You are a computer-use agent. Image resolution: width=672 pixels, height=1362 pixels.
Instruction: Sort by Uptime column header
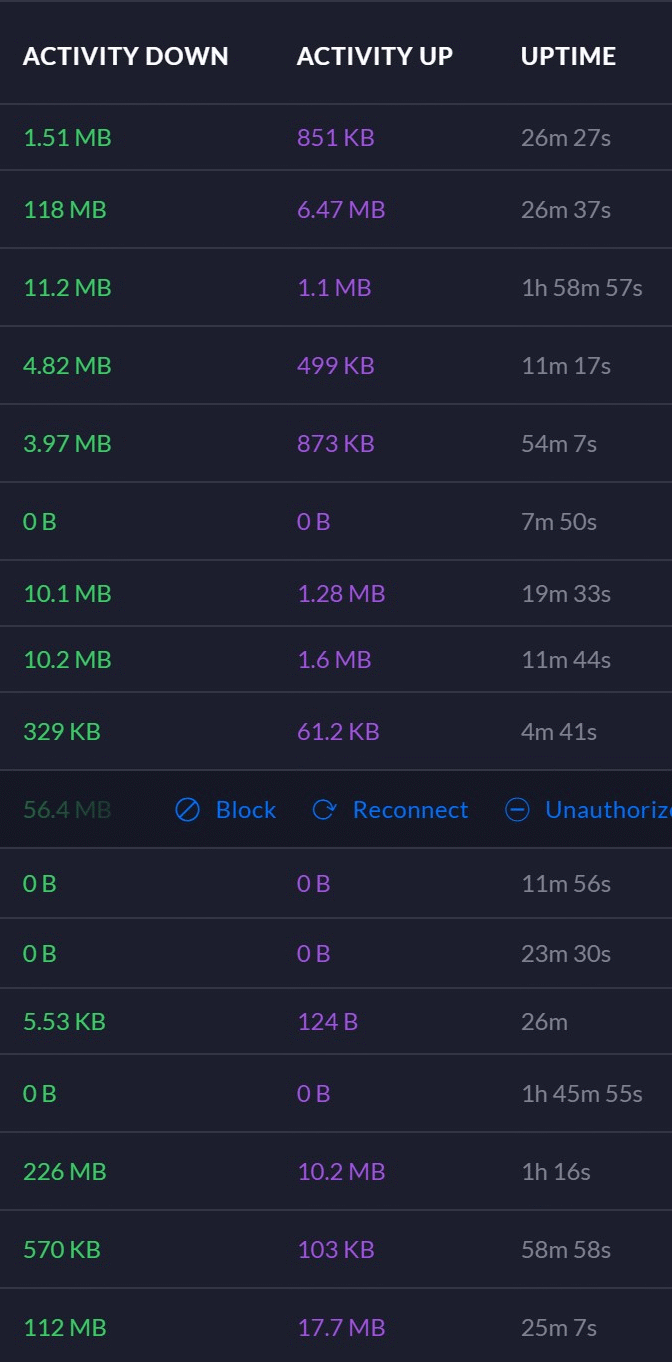(568, 57)
